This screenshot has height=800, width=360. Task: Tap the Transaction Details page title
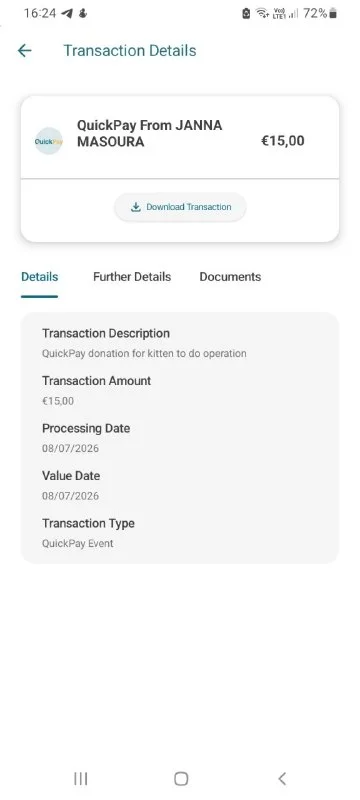tap(130, 51)
